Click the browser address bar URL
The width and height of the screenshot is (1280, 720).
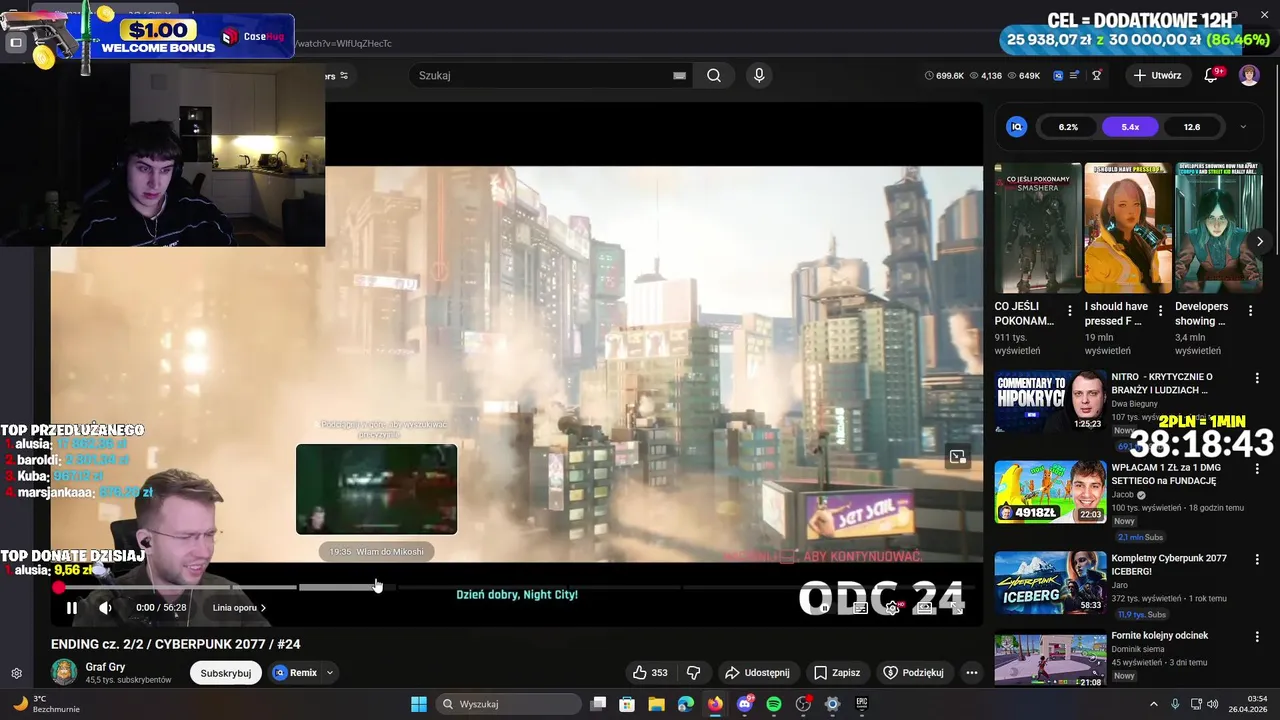(344, 43)
